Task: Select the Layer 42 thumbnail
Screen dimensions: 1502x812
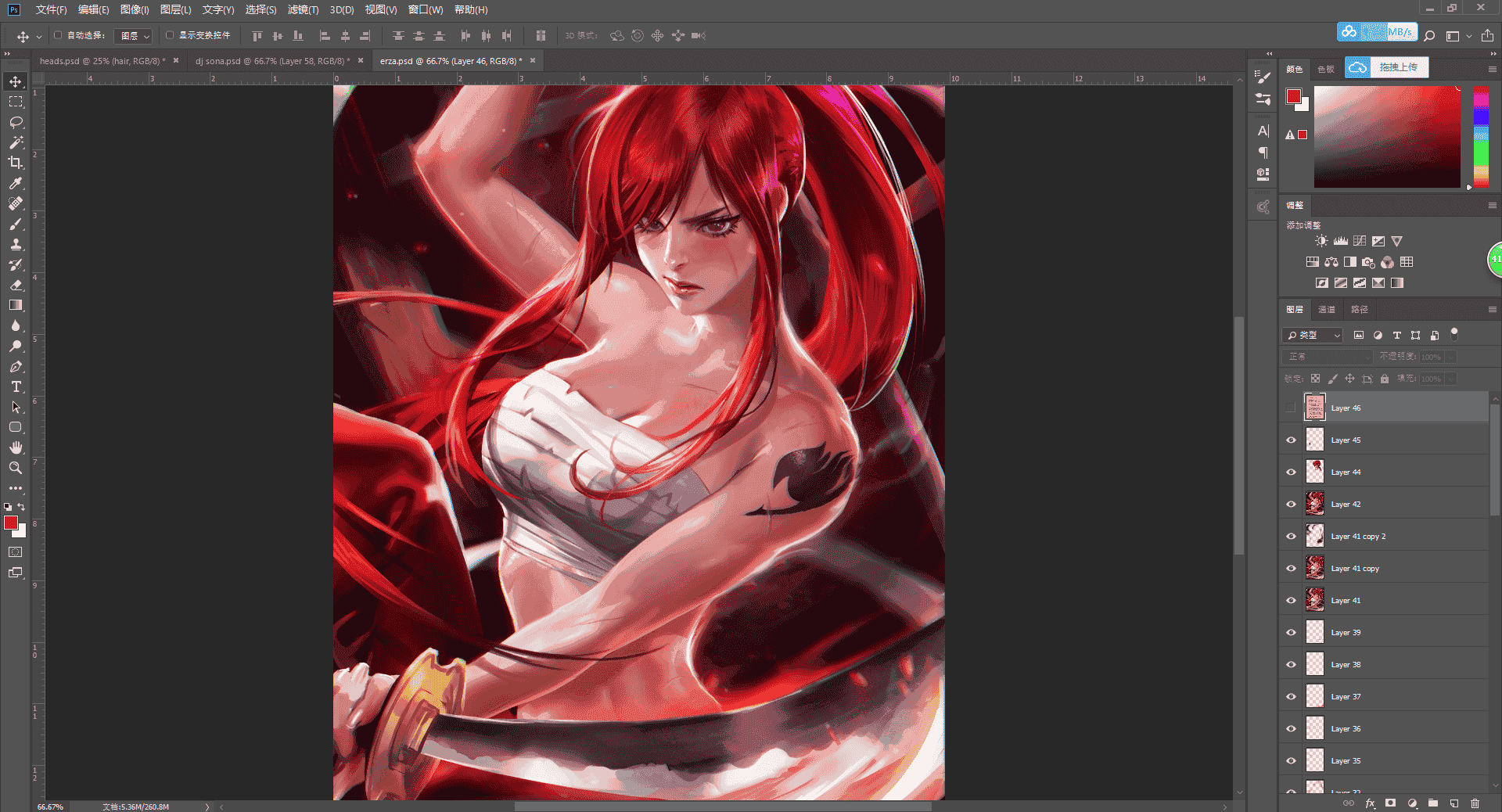Action: click(x=1315, y=505)
